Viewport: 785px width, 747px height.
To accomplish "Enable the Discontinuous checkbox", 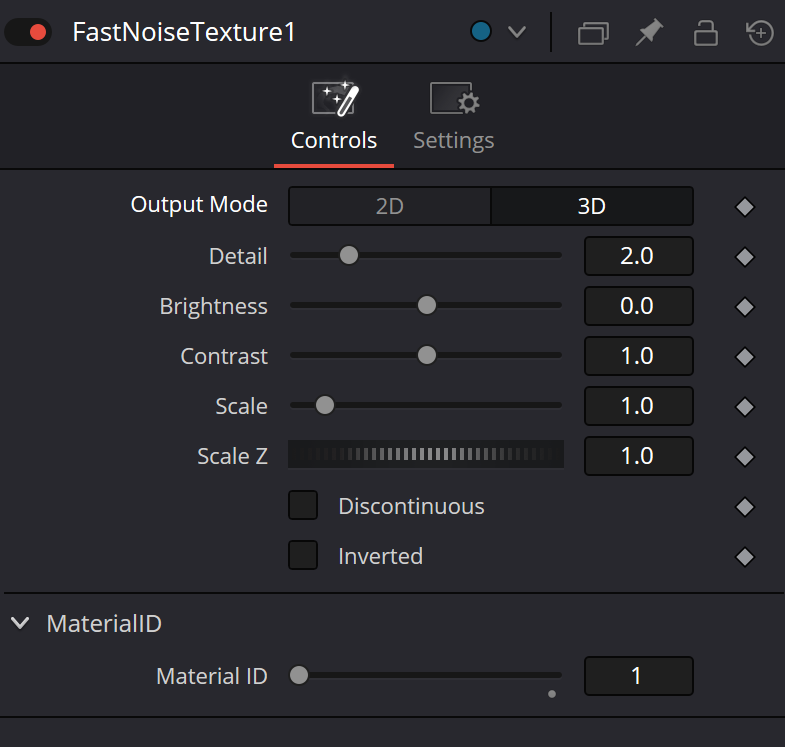I will tap(303, 505).
